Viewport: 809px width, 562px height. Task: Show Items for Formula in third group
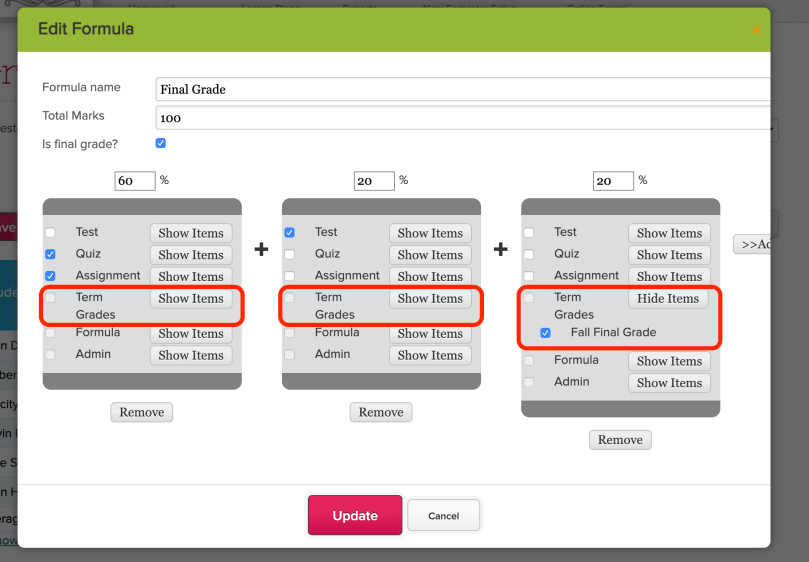(x=668, y=361)
